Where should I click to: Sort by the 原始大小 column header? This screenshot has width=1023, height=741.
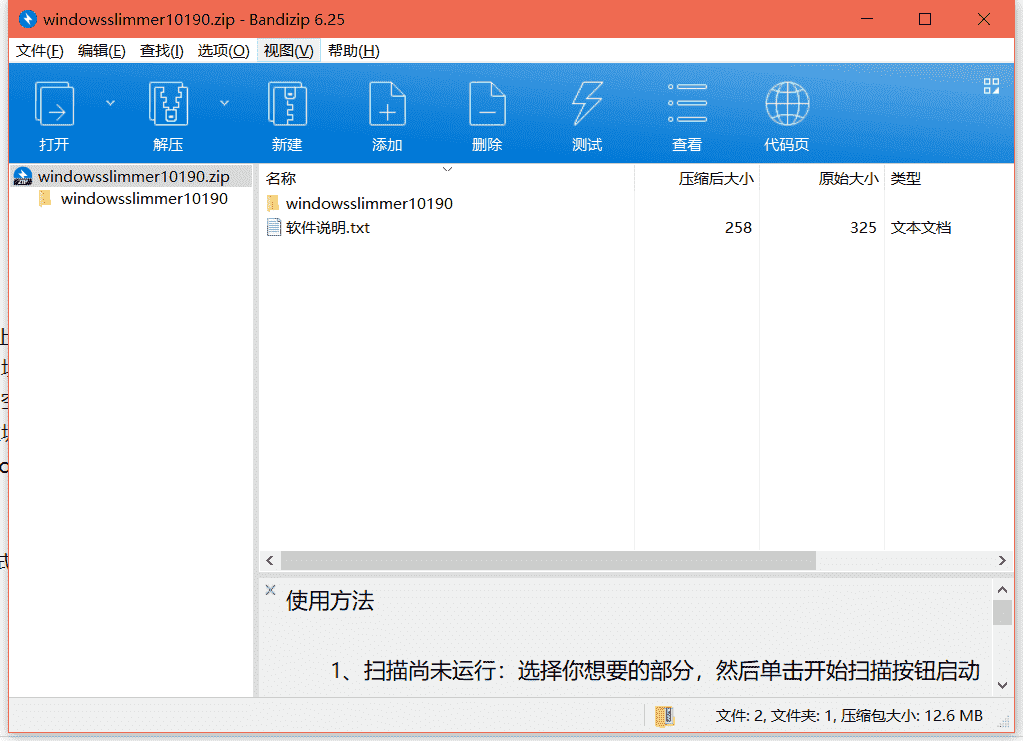point(822,178)
